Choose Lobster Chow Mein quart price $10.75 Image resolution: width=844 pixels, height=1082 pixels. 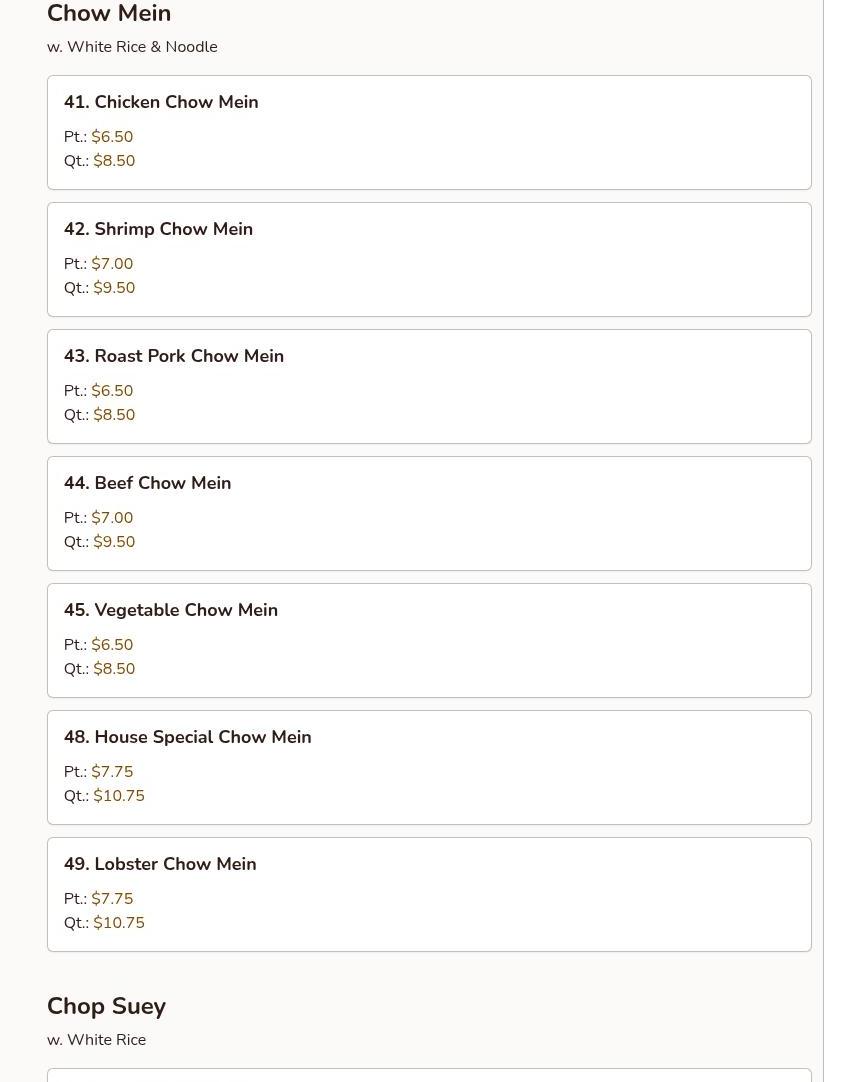click(119, 923)
